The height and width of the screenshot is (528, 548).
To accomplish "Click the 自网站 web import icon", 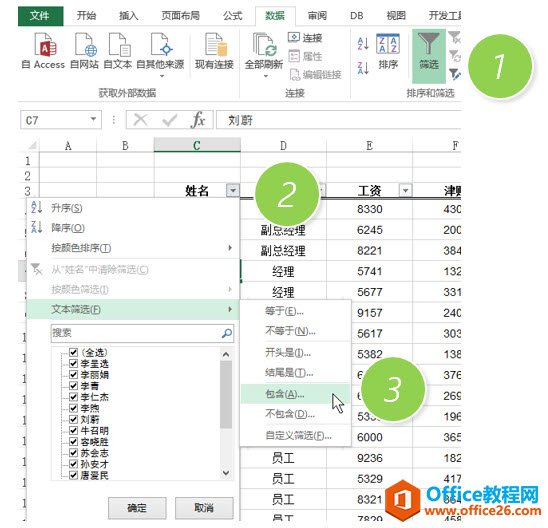I will click(85, 45).
